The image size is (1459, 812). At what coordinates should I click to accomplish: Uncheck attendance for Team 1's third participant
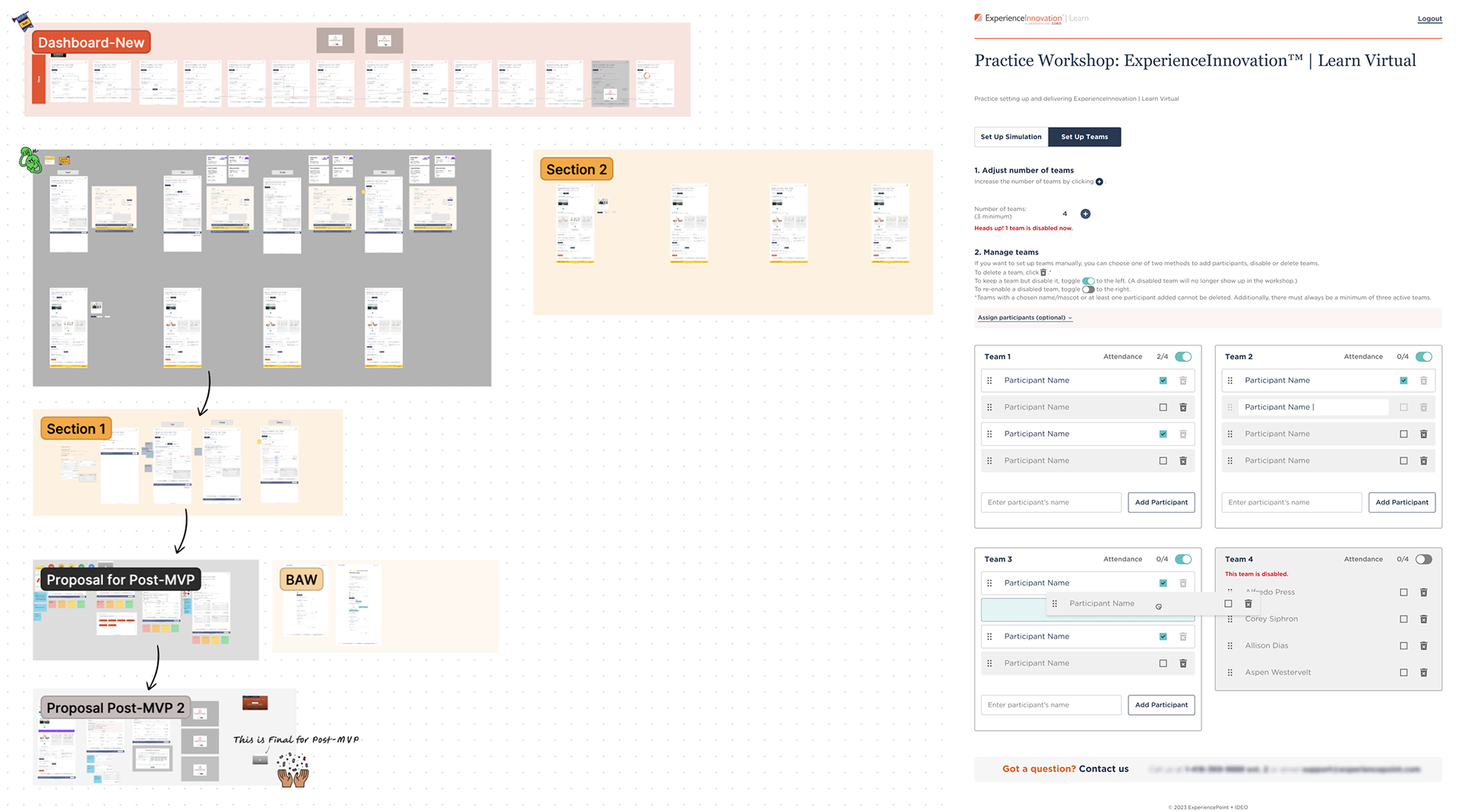pyautogui.click(x=1163, y=434)
